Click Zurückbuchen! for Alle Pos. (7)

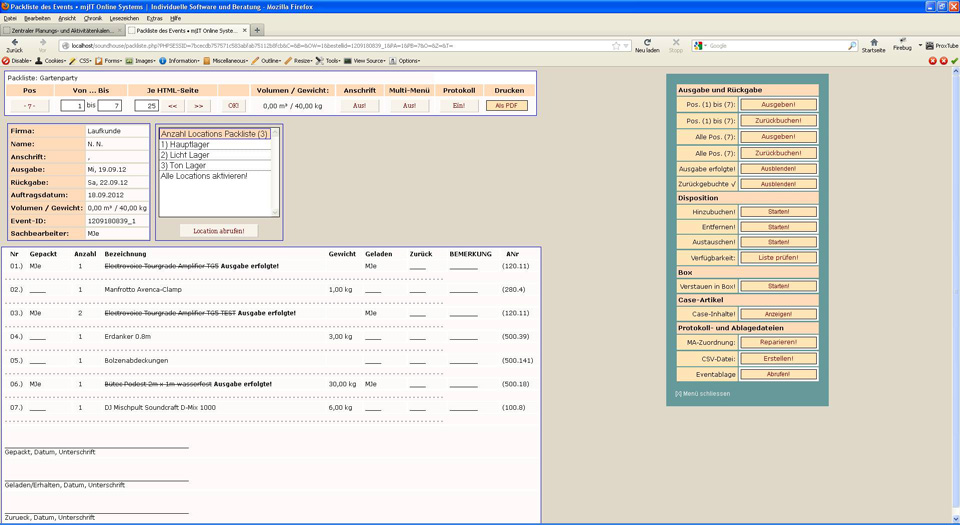point(778,153)
